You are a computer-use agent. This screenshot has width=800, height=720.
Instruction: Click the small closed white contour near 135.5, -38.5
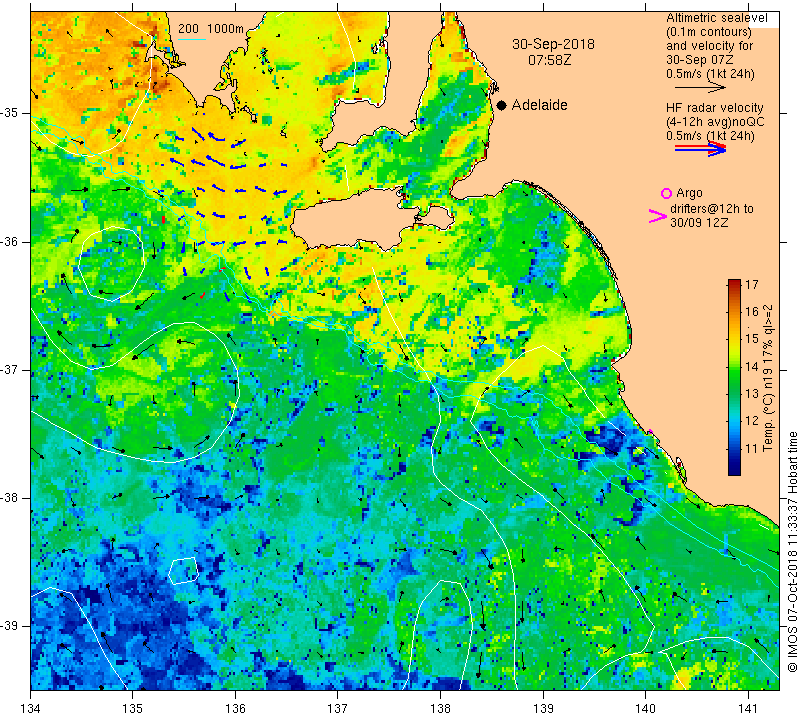coord(183,570)
